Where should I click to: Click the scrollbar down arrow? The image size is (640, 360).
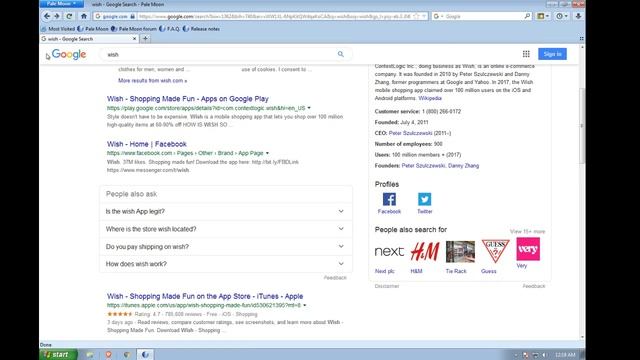pos(582,338)
